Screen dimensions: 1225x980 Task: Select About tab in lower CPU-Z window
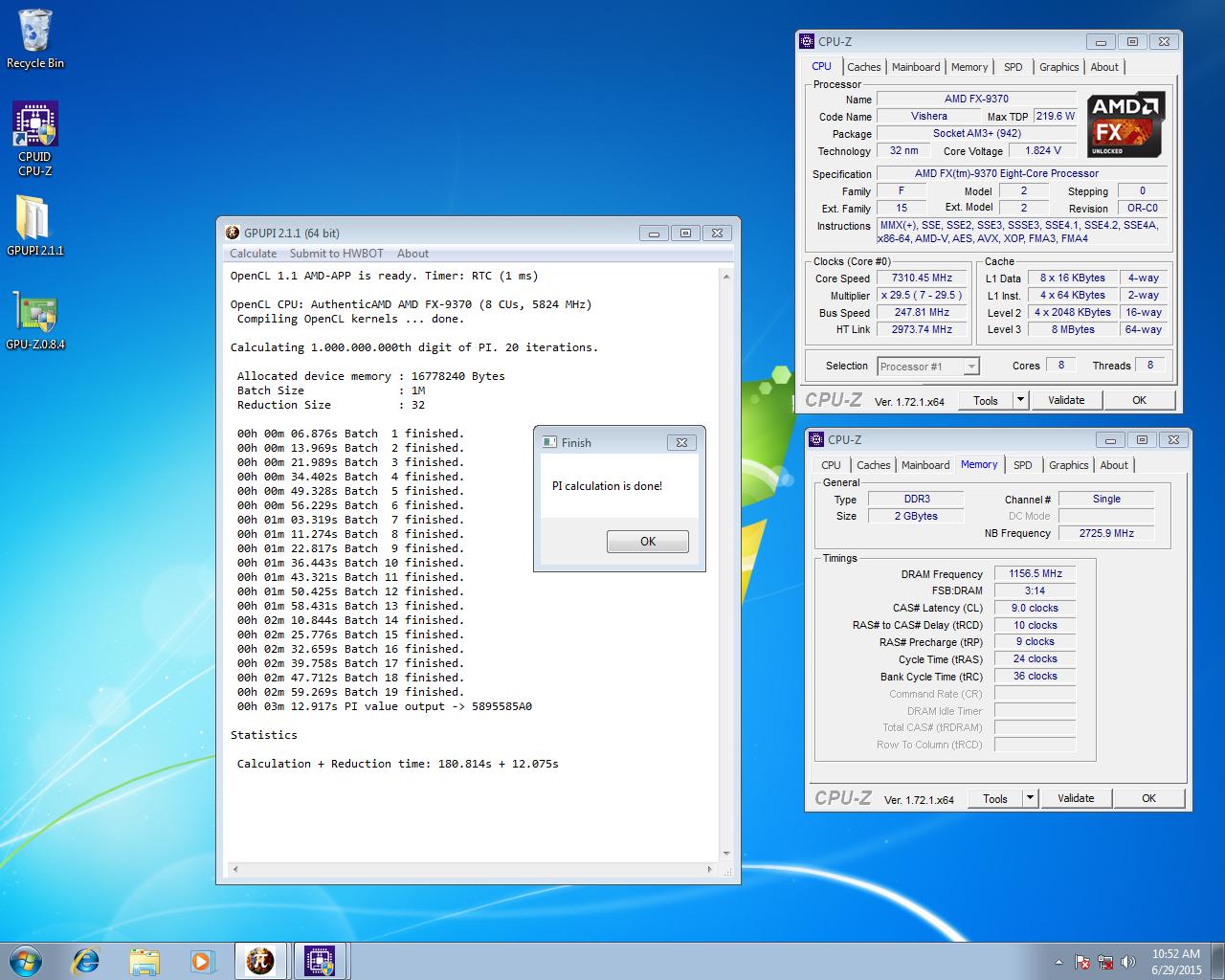pyautogui.click(x=1114, y=465)
